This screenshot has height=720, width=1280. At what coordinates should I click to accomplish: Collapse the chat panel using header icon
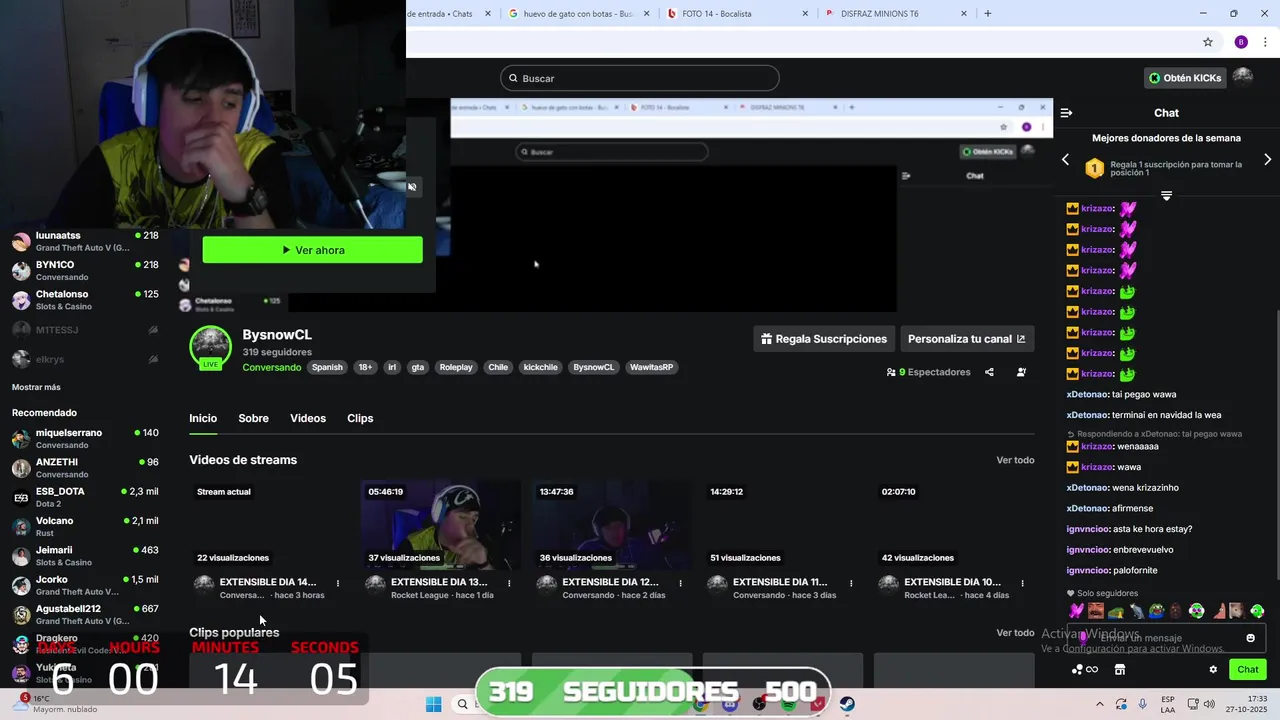1066,113
